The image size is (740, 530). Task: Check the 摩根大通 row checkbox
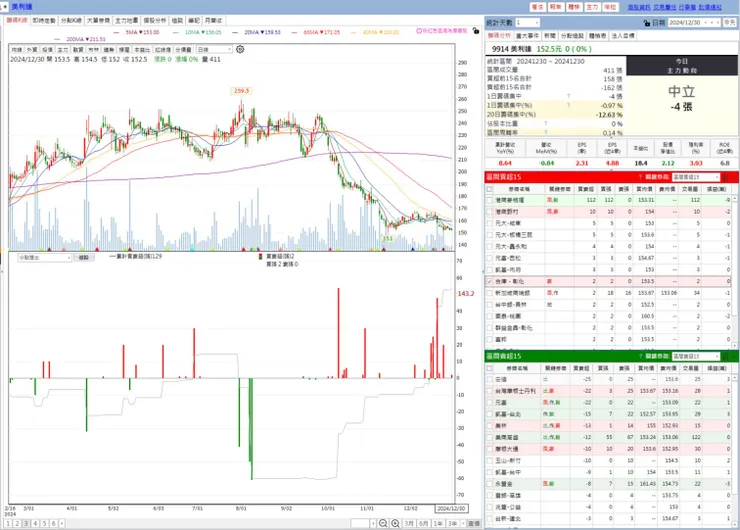pyautogui.click(x=489, y=449)
